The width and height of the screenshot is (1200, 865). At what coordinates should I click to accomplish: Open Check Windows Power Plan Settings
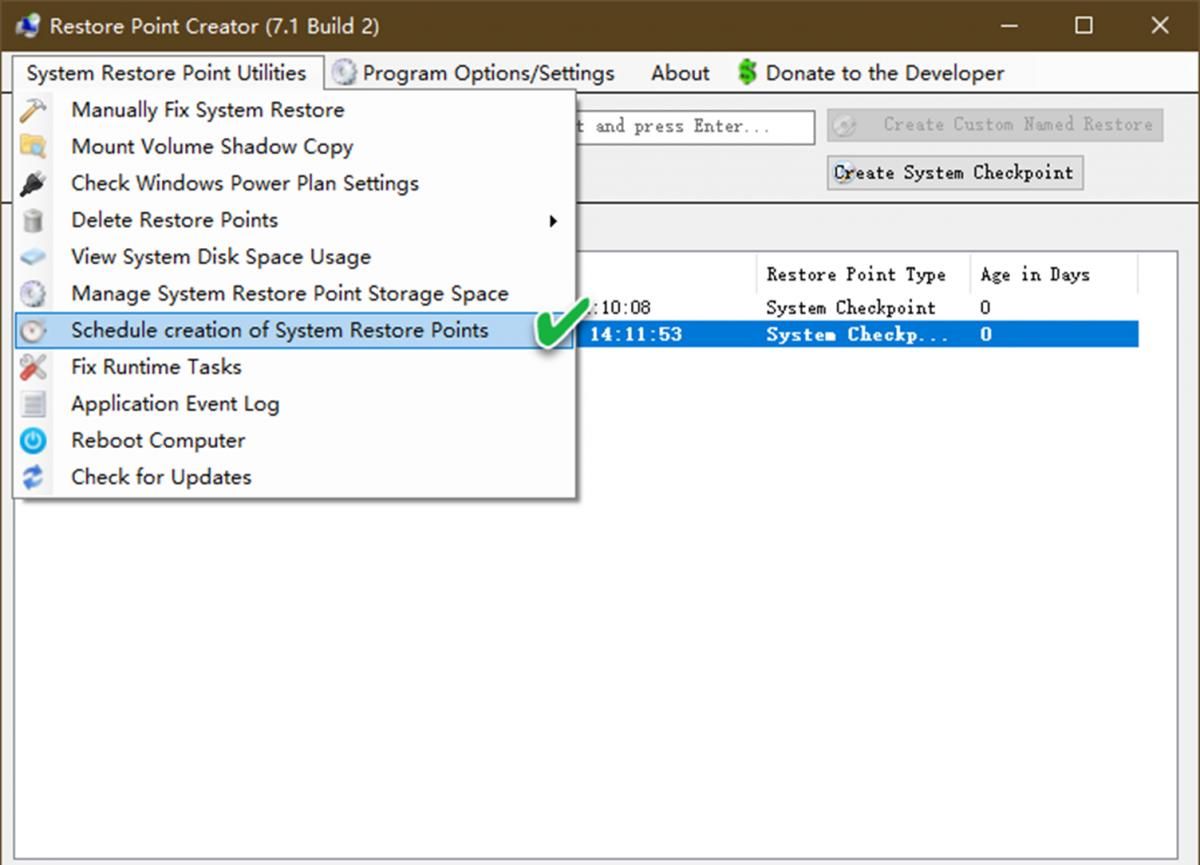pos(295,184)
